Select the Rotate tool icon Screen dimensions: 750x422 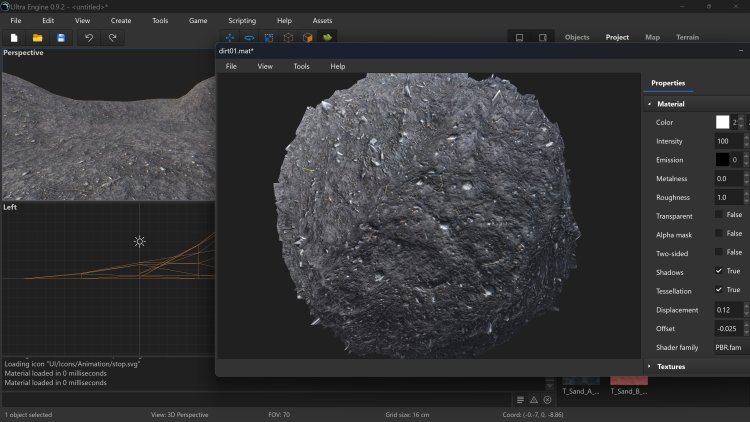click(249, 38)
